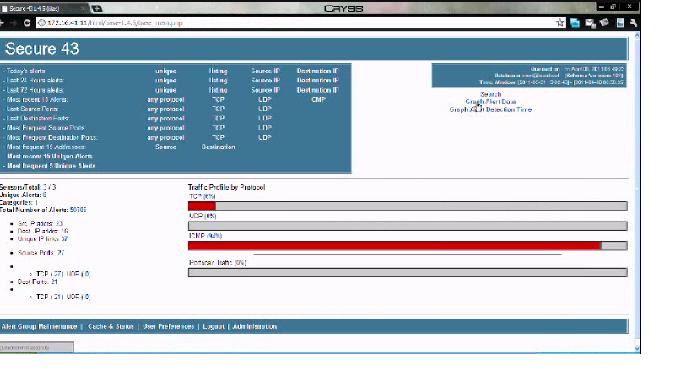Show Most Frequent Destination Ports TCP
The width and height of the screenshot is (683, 384).
(x=218, y=138)
